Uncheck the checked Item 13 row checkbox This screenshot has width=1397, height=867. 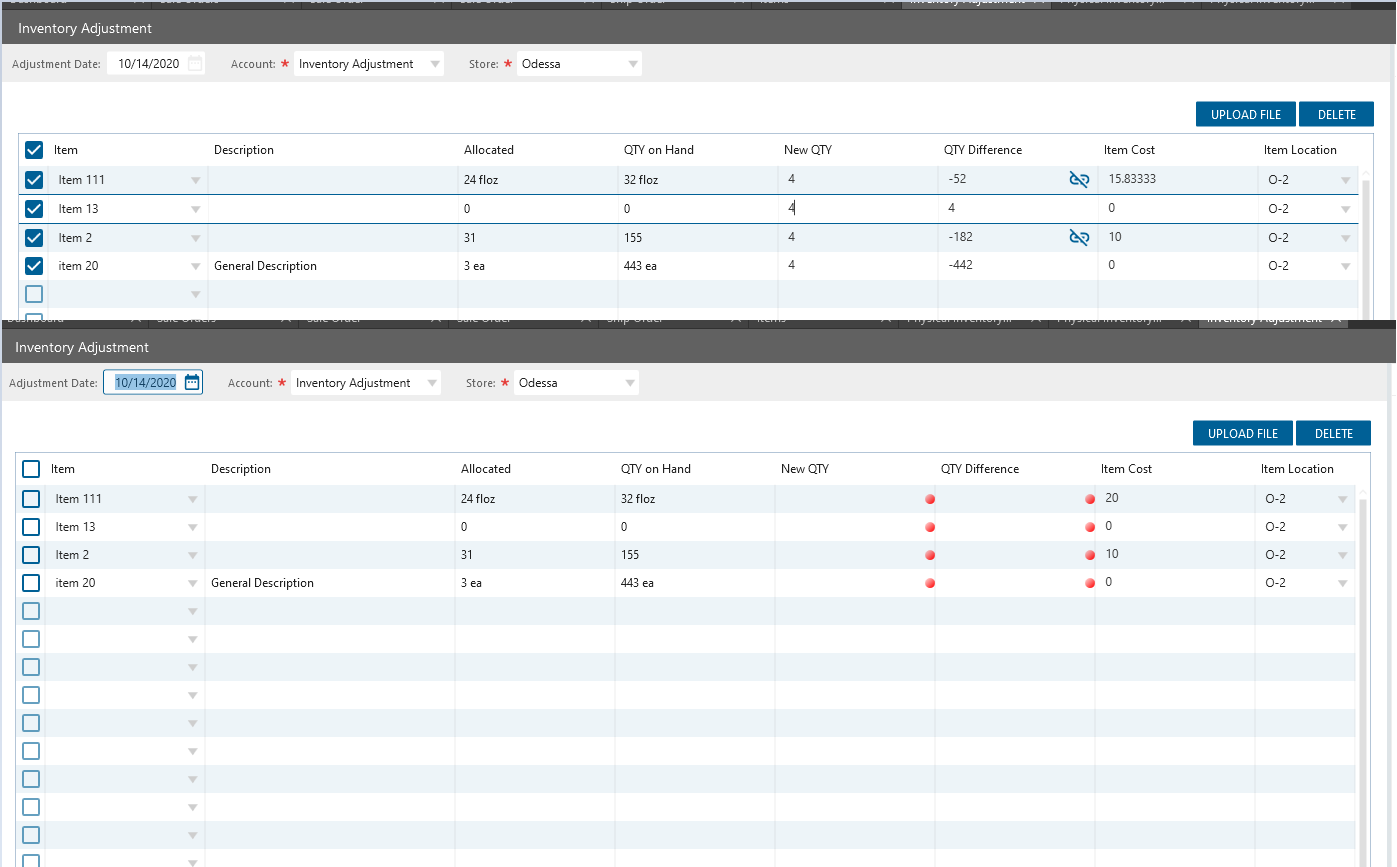point(34,209)
